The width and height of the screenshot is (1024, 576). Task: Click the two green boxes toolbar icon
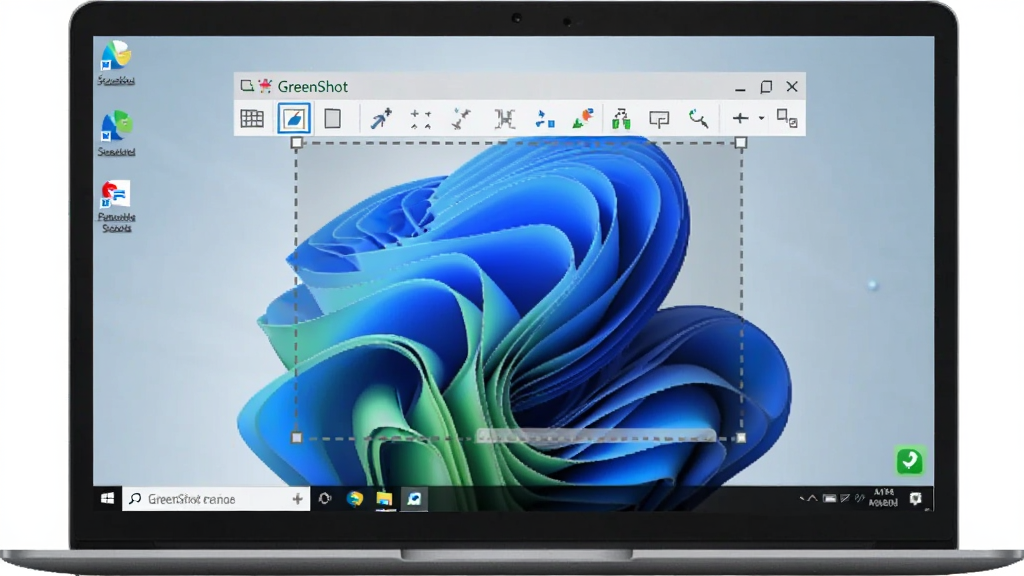click(621, 119)
